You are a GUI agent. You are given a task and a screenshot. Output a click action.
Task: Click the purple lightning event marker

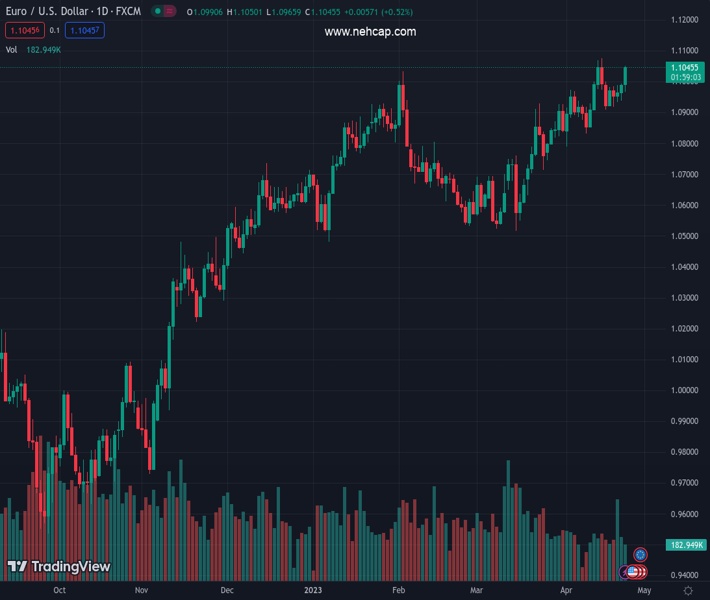tap(625, 571)
